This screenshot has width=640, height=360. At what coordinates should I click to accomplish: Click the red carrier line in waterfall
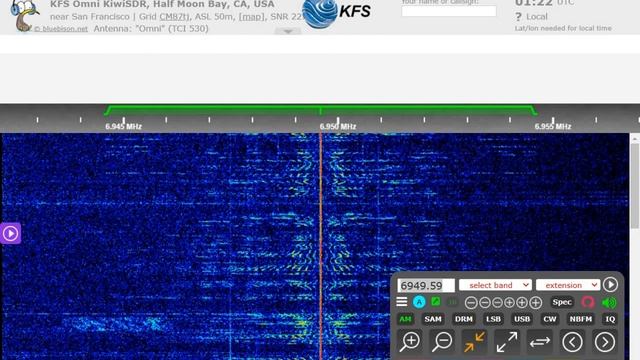(x=321, y=245)
